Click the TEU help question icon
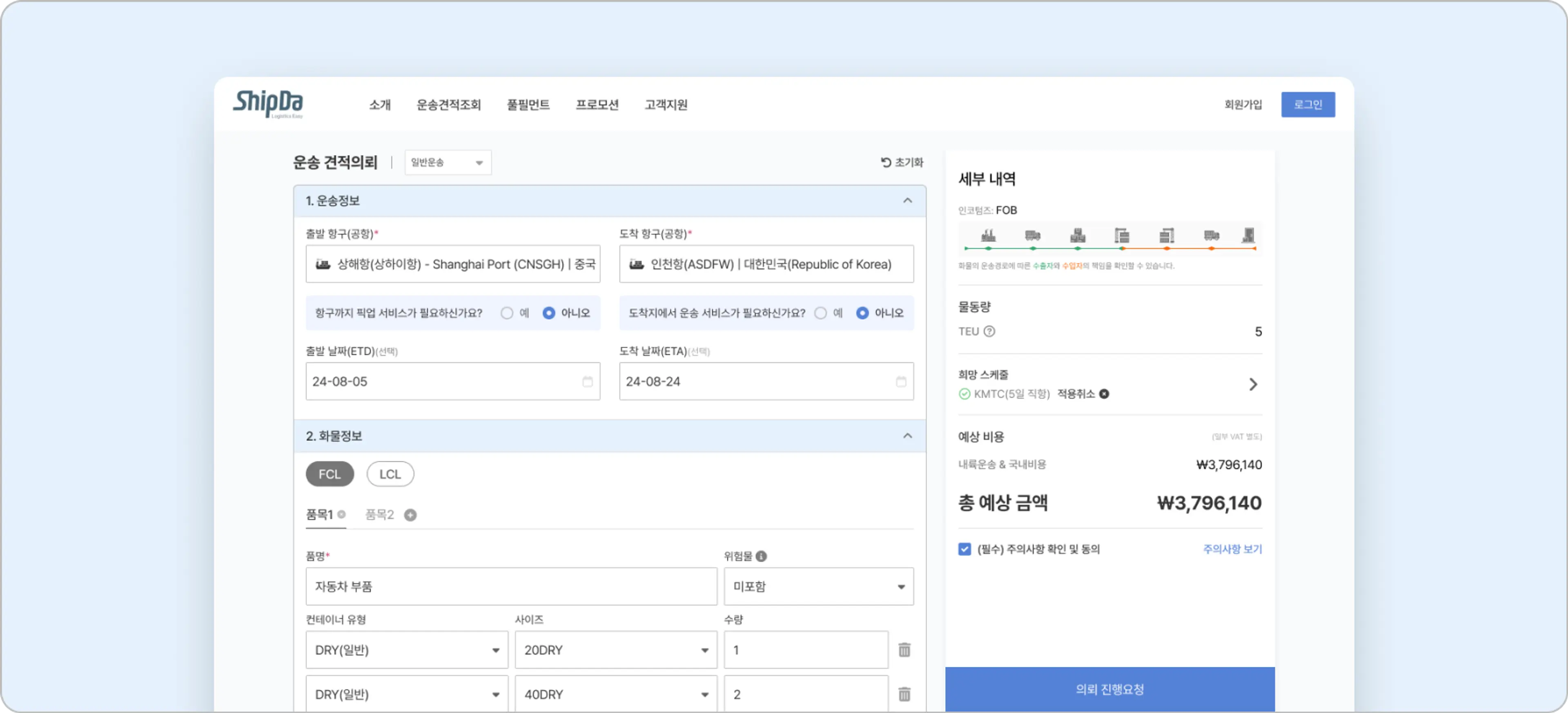The height and width of the screenshot is (713, 1568). tap(989, 332)
